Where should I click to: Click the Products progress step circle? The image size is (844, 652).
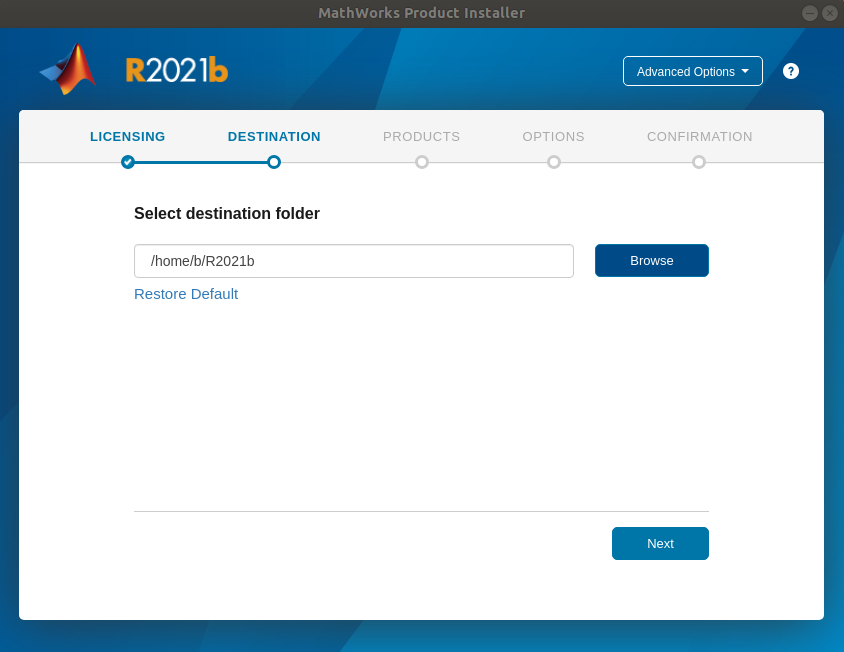click(x=422, y=162)
